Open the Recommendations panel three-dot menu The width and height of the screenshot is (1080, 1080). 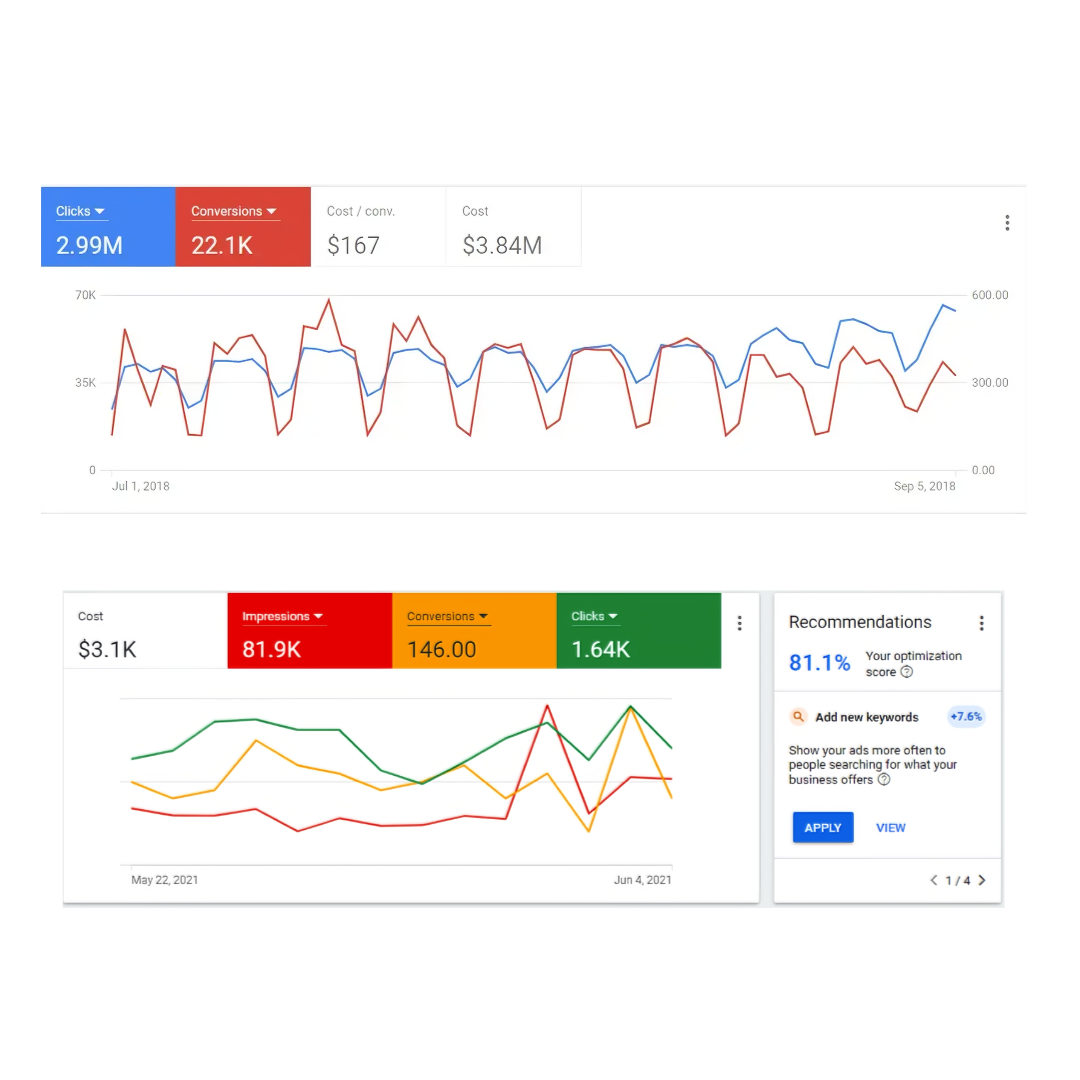(982, 623)
